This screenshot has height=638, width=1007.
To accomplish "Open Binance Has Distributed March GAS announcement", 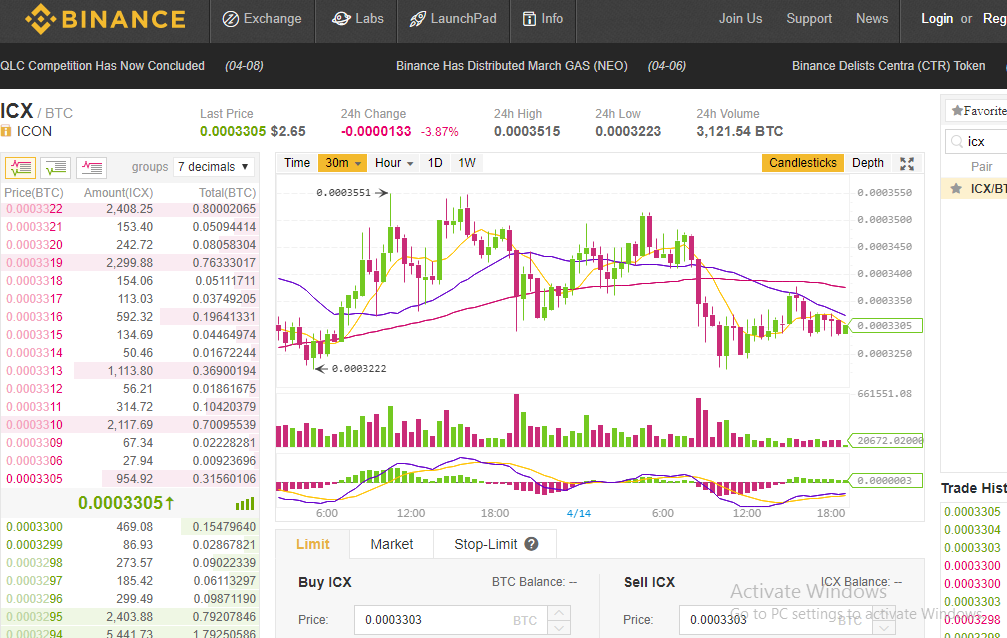I will (x=511, y=66).
